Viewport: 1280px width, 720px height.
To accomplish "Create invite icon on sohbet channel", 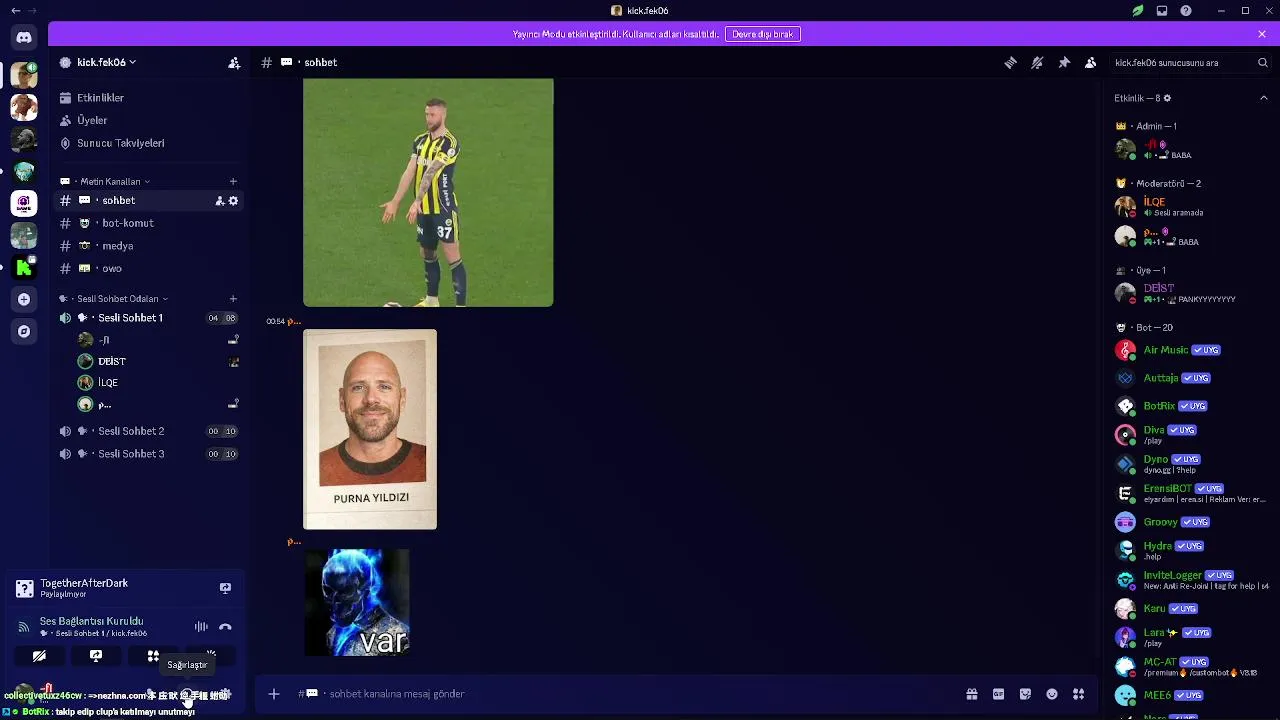I will 220,201.
